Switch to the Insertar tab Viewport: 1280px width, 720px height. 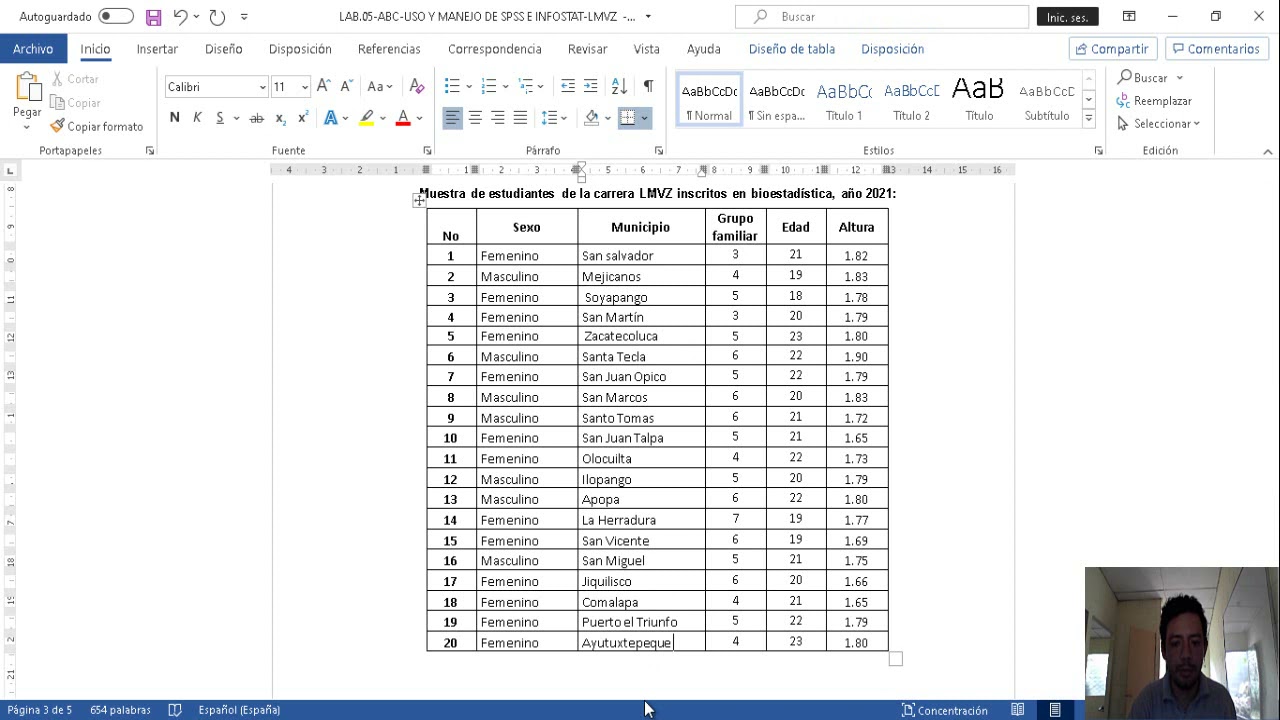point(157,49)
